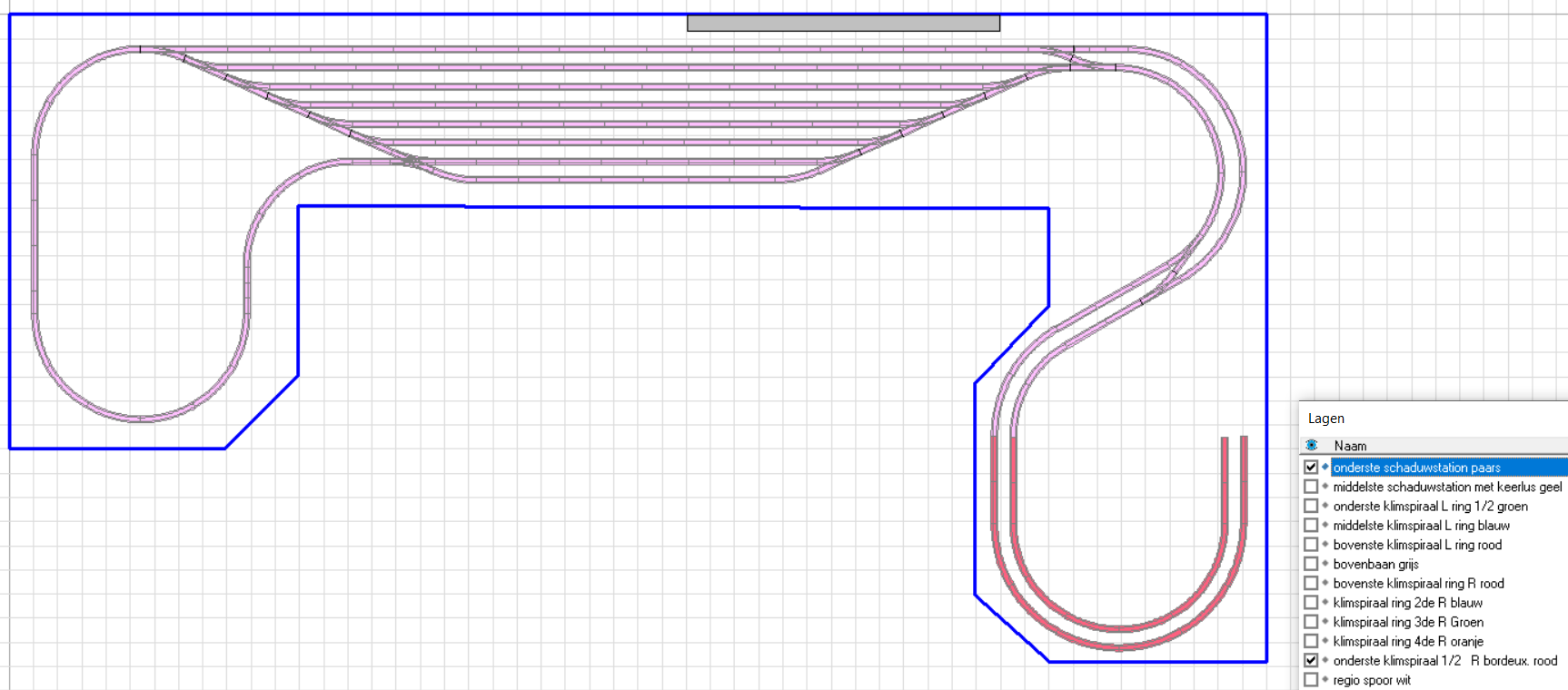Select layer name 'onderste schaduwstation paars'
Image resolution: width=1568 pixels, height=690 pixels.
(x=1416, y=468)
